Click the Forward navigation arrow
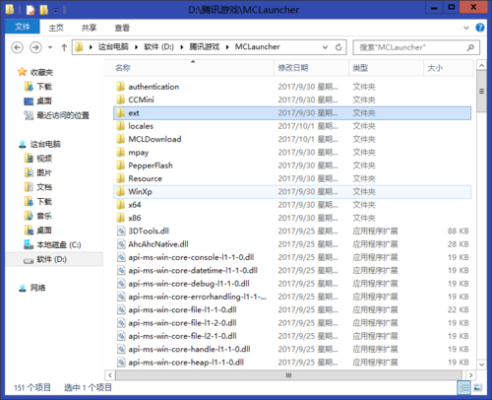The image size is (492, 400). pyautogui.click(x=36, y=47)
